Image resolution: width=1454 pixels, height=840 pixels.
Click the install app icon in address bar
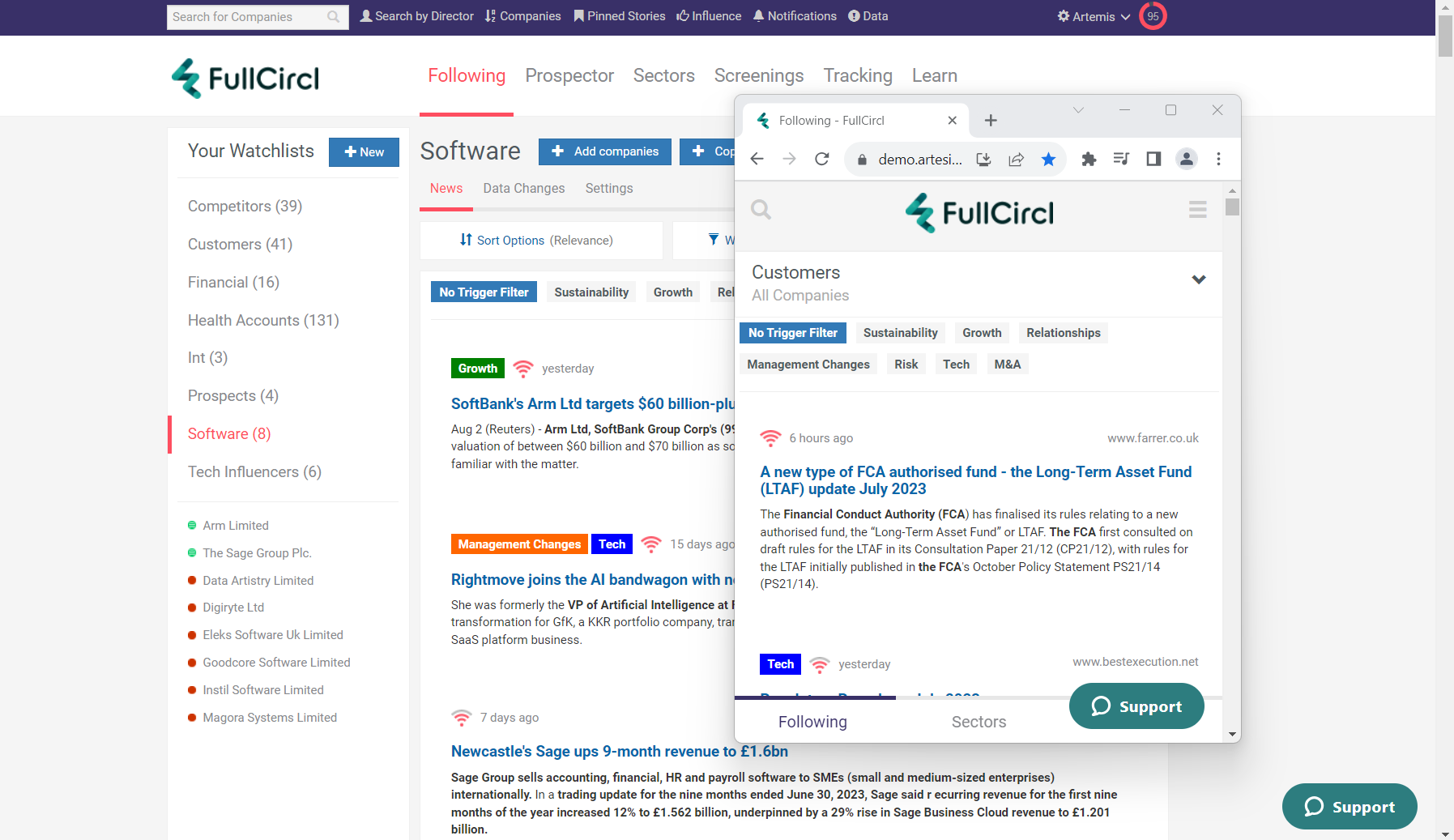tap(983, 159)
